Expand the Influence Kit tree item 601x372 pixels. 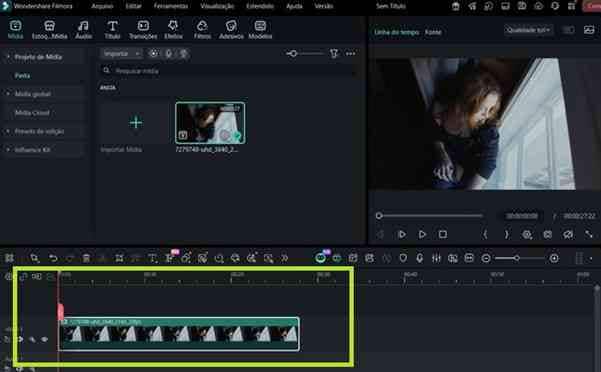click(8, 149)
